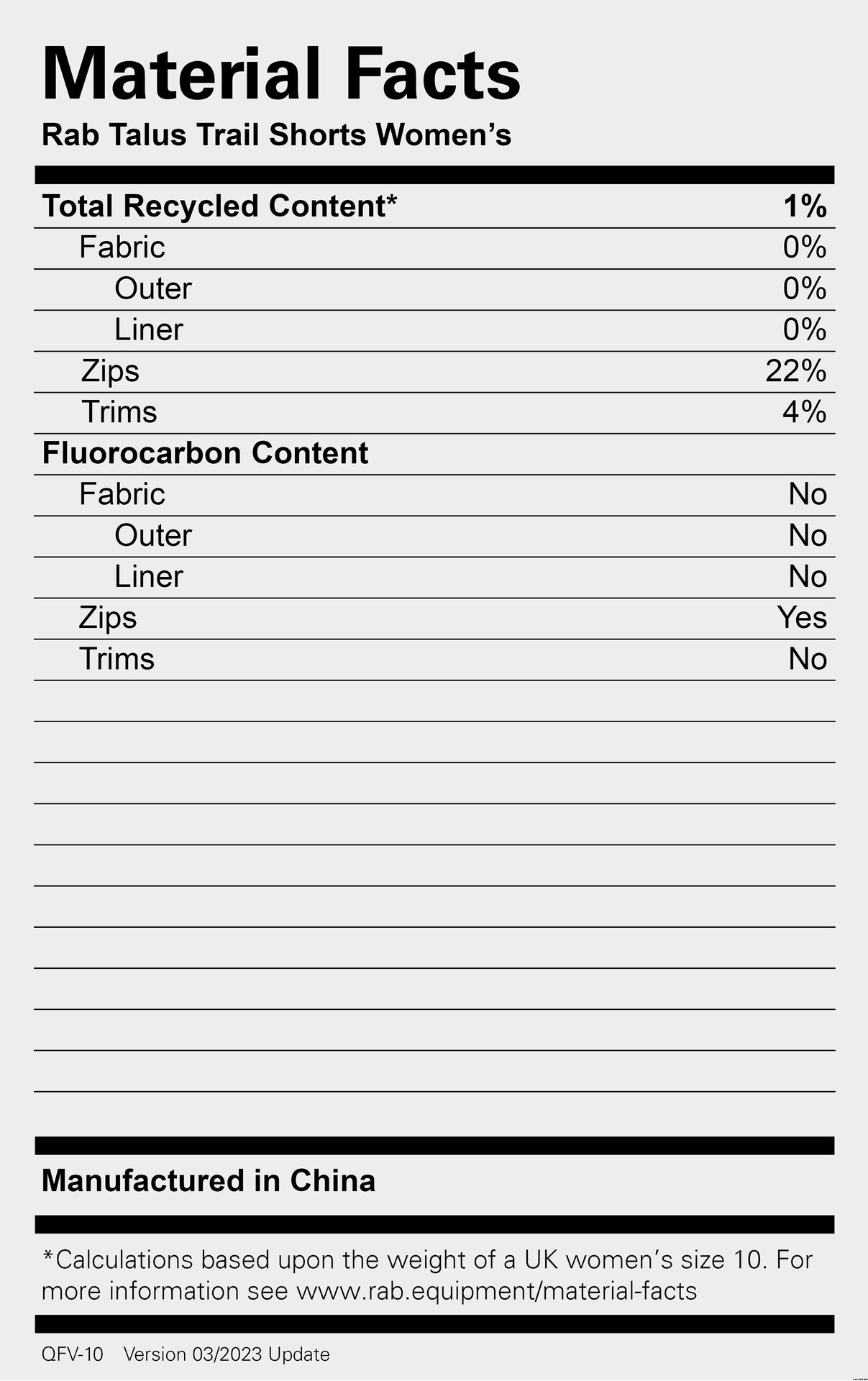Image resolution: width=868 pixels, height=1381 pixels.
Task: Click the Fluorocarbon Content section header
Action: [205, 453]
